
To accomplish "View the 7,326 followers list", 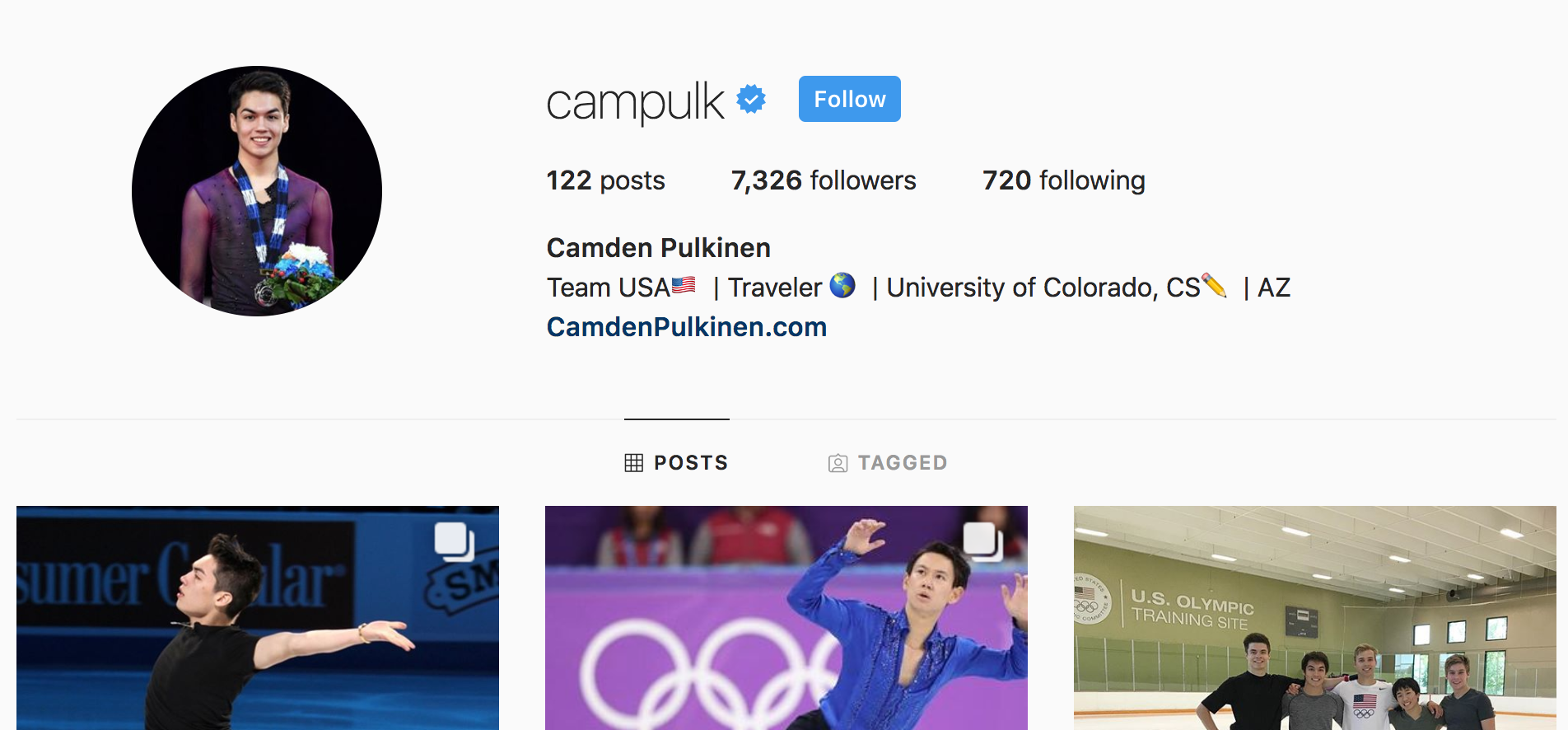I will [823, 180].
